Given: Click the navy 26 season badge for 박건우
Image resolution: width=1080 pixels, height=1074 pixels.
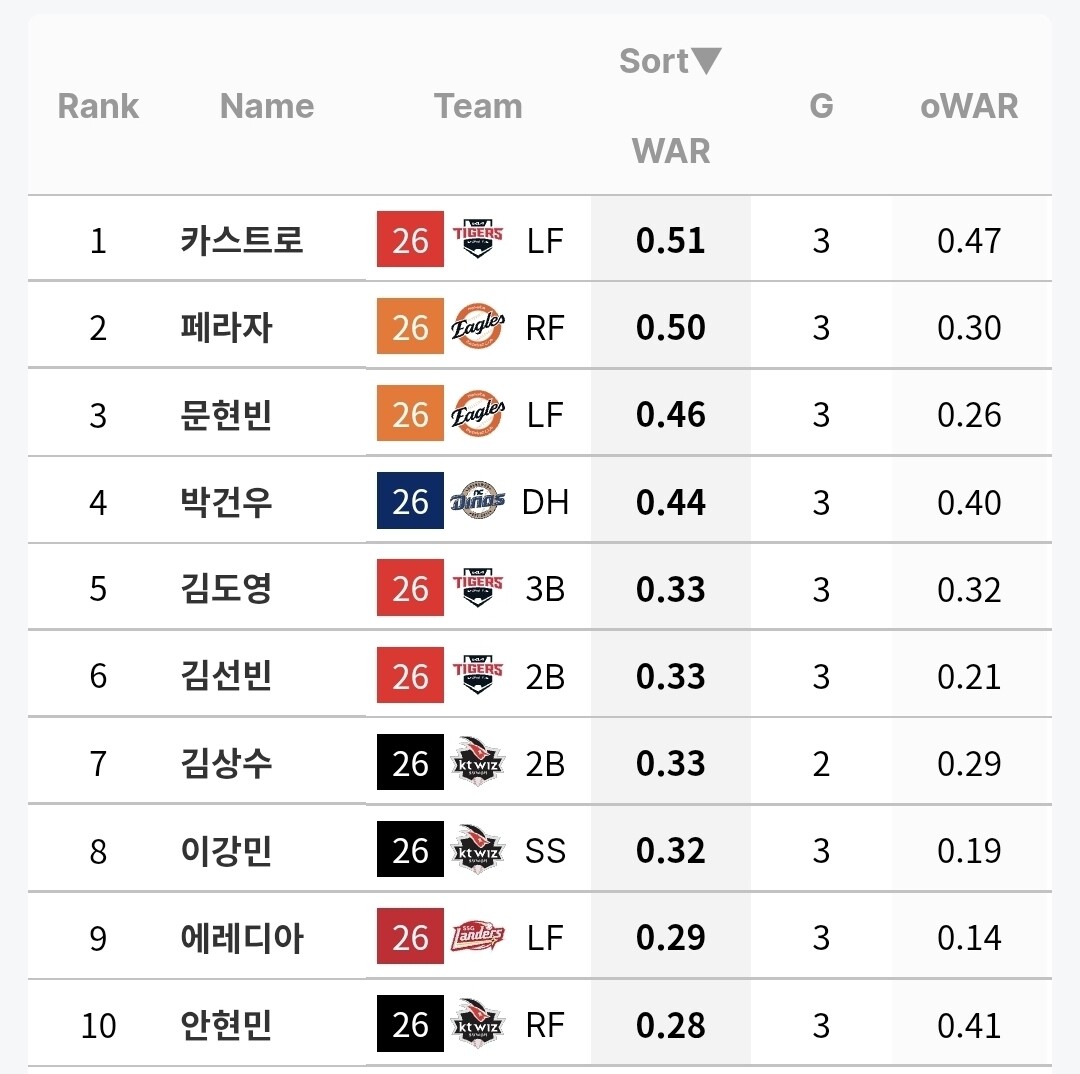Looking at the screenshot, I should (x=411, y=501).
